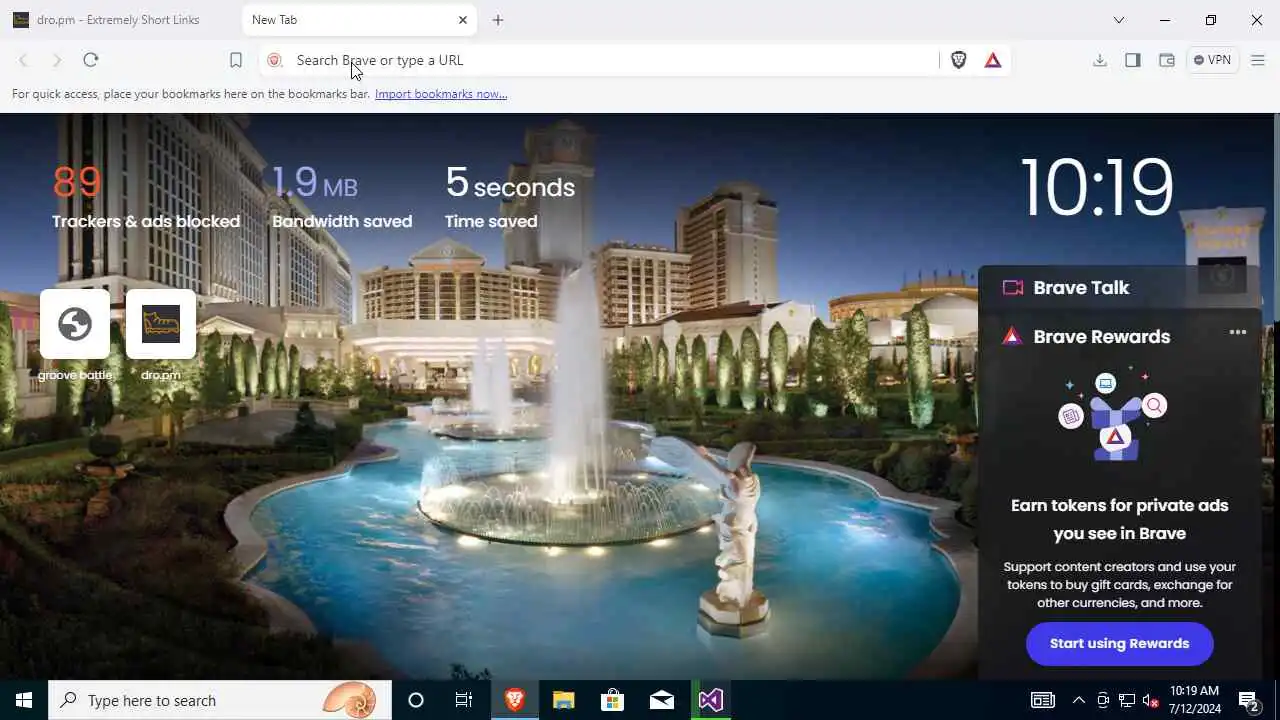Viewport: 1280px width, 720px height.
Task: Click the back navigation arrow
Action: pyautogui.click(x=24, y=60)
